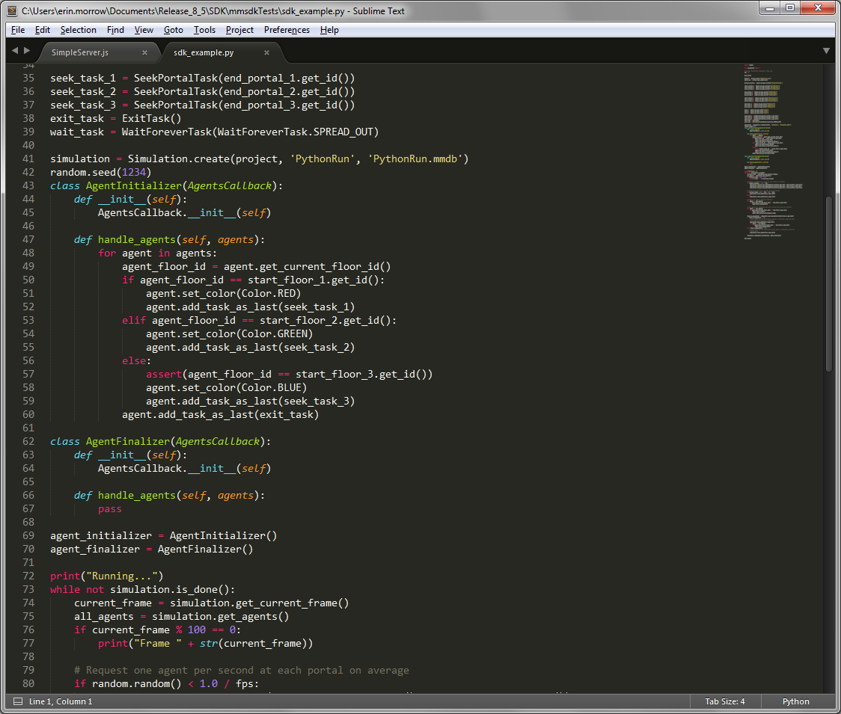Open the Python syntax selector
Screen dimensions: 841x714
pyautogui.click(x=795, y=701)
